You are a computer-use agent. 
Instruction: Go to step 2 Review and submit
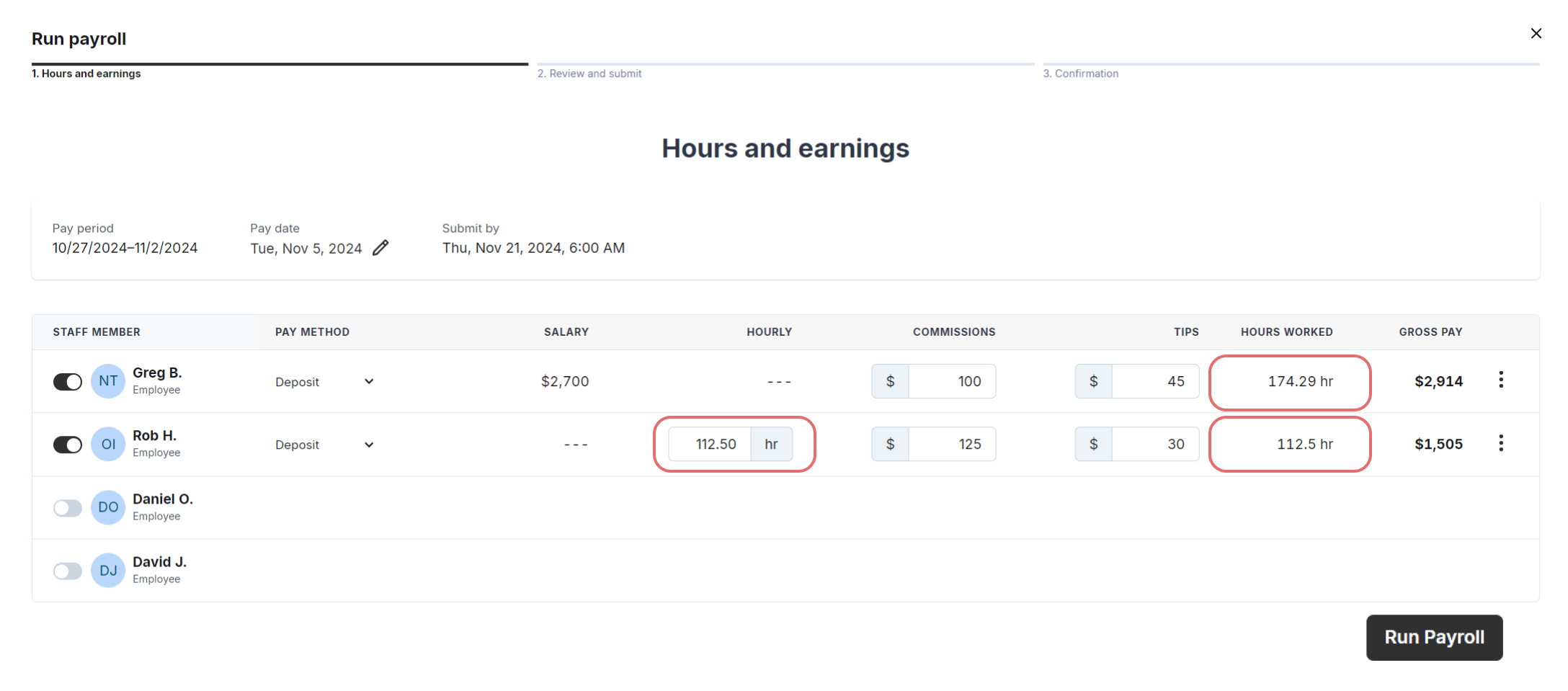pos(589,73)
